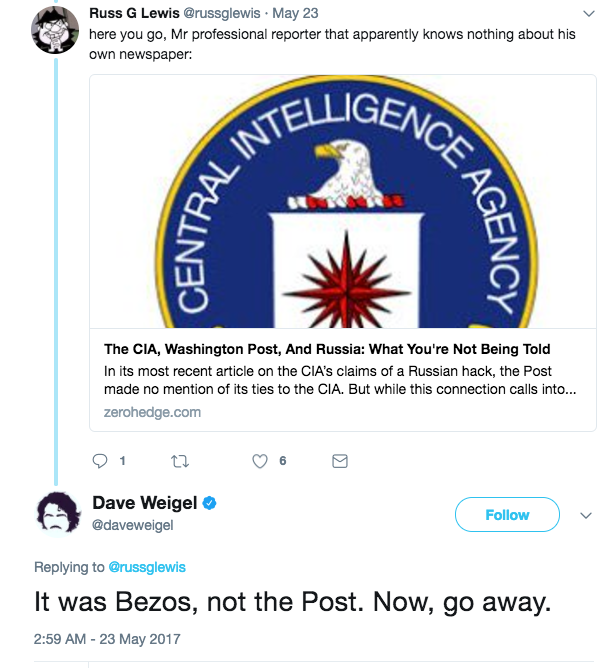Like the tweet with heart icon
609x668 pixels.
coord(260,461)
